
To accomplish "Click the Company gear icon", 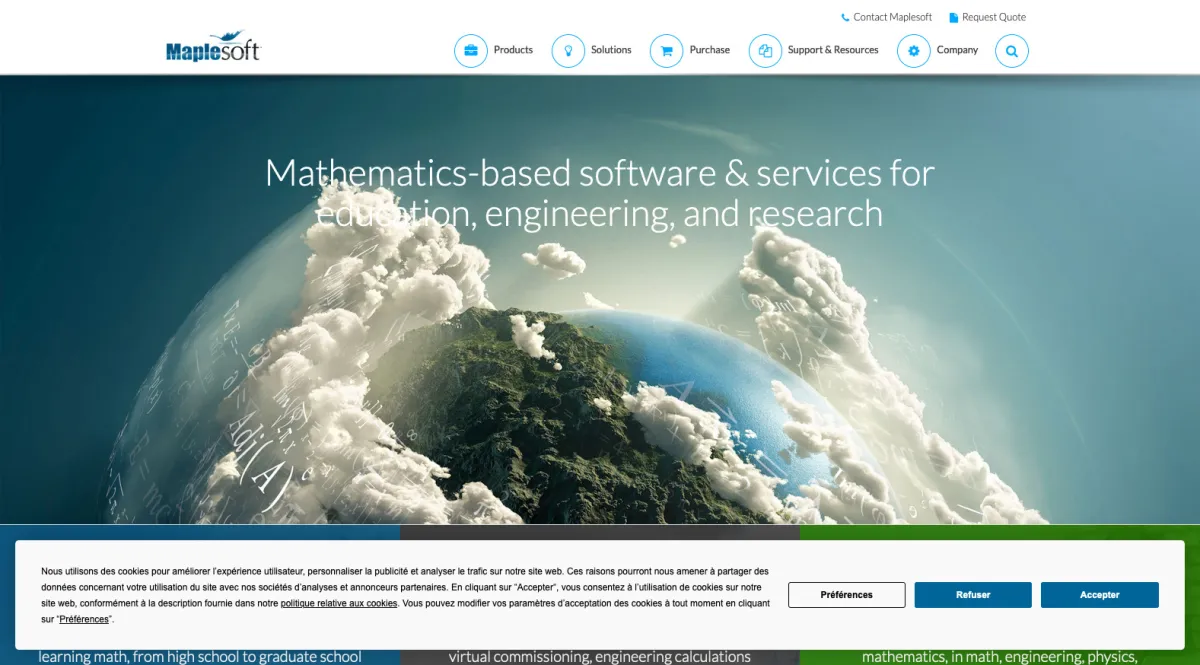I will coord(913,51).
